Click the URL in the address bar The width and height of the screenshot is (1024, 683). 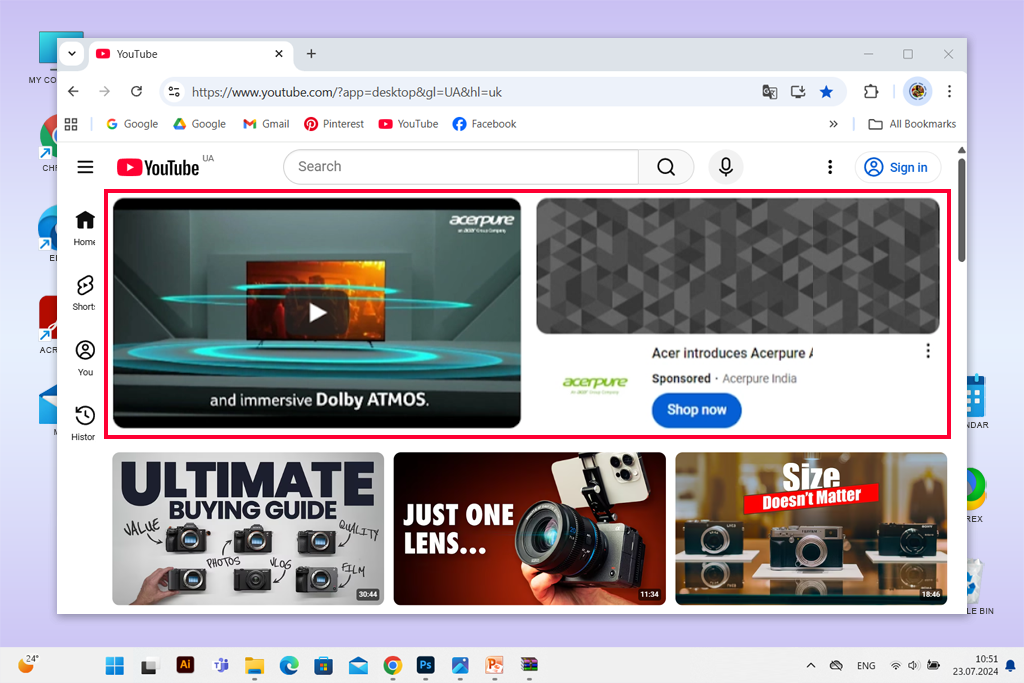(346, 92)
